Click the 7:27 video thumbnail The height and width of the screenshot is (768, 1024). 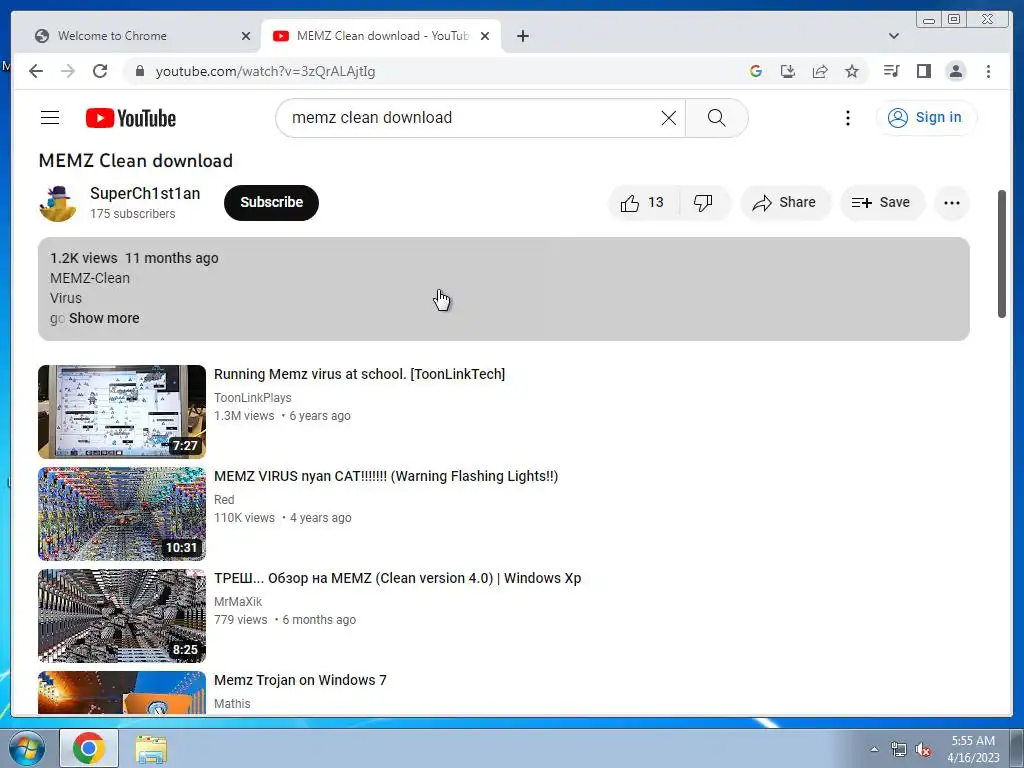coord(122,411)
